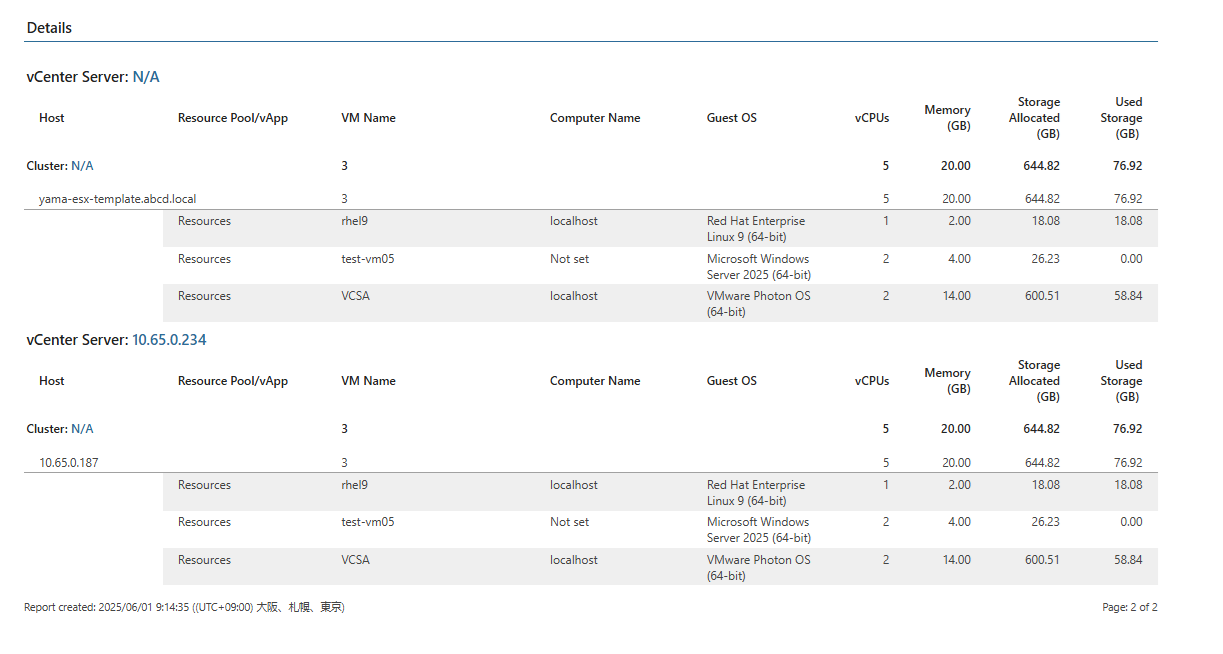This screenshot has height=654, width=1223.
Task: Click the N/A vCenter Server link
Action: [x=146, y=77]
